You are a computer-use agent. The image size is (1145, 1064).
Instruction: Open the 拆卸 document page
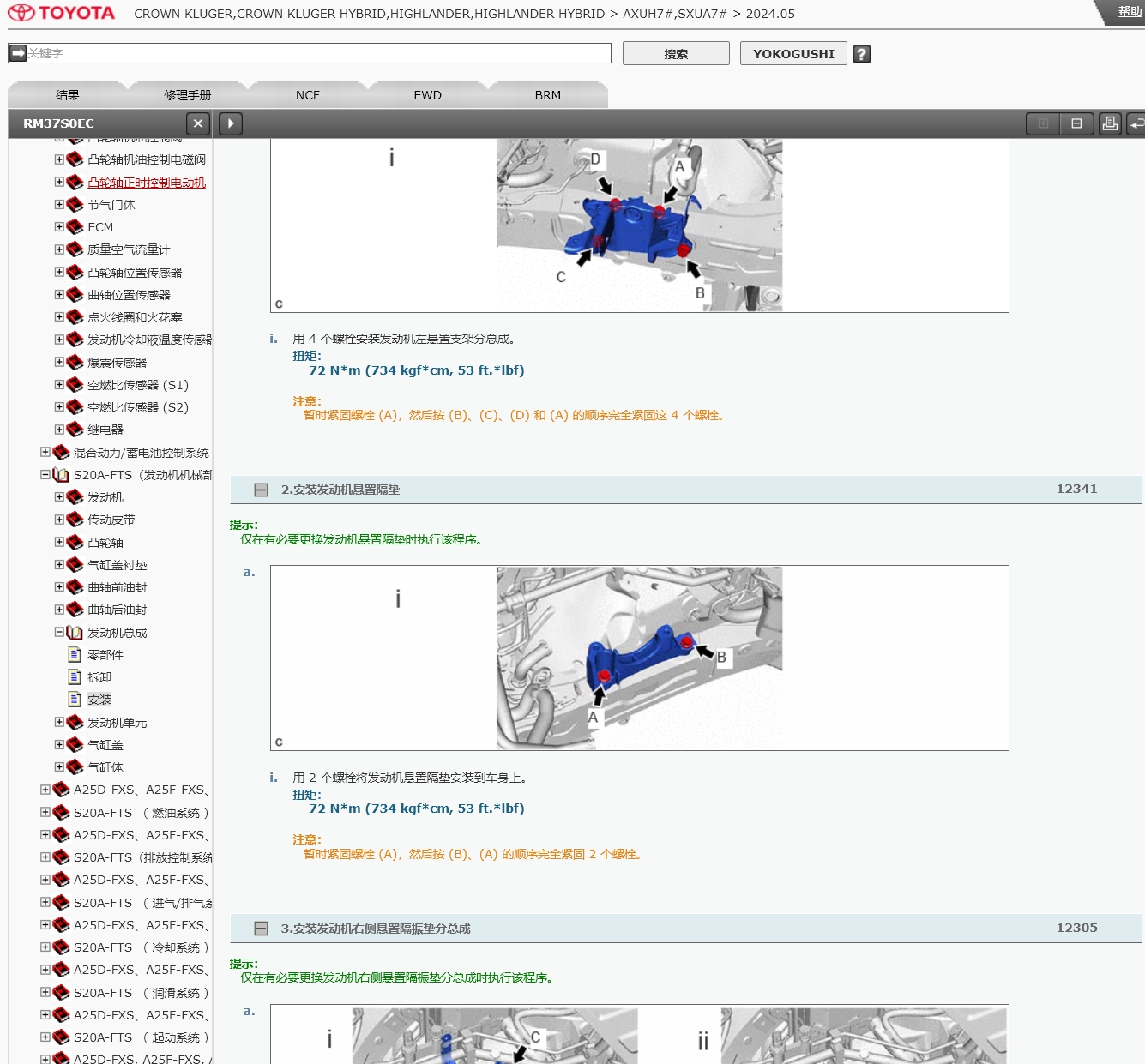coord(99,677)
